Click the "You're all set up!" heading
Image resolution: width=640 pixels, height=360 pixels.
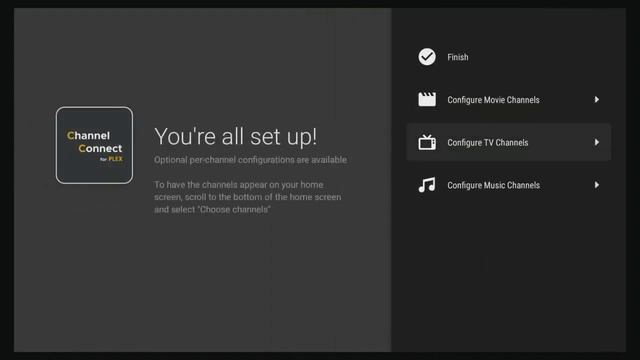tap(236, 137)
